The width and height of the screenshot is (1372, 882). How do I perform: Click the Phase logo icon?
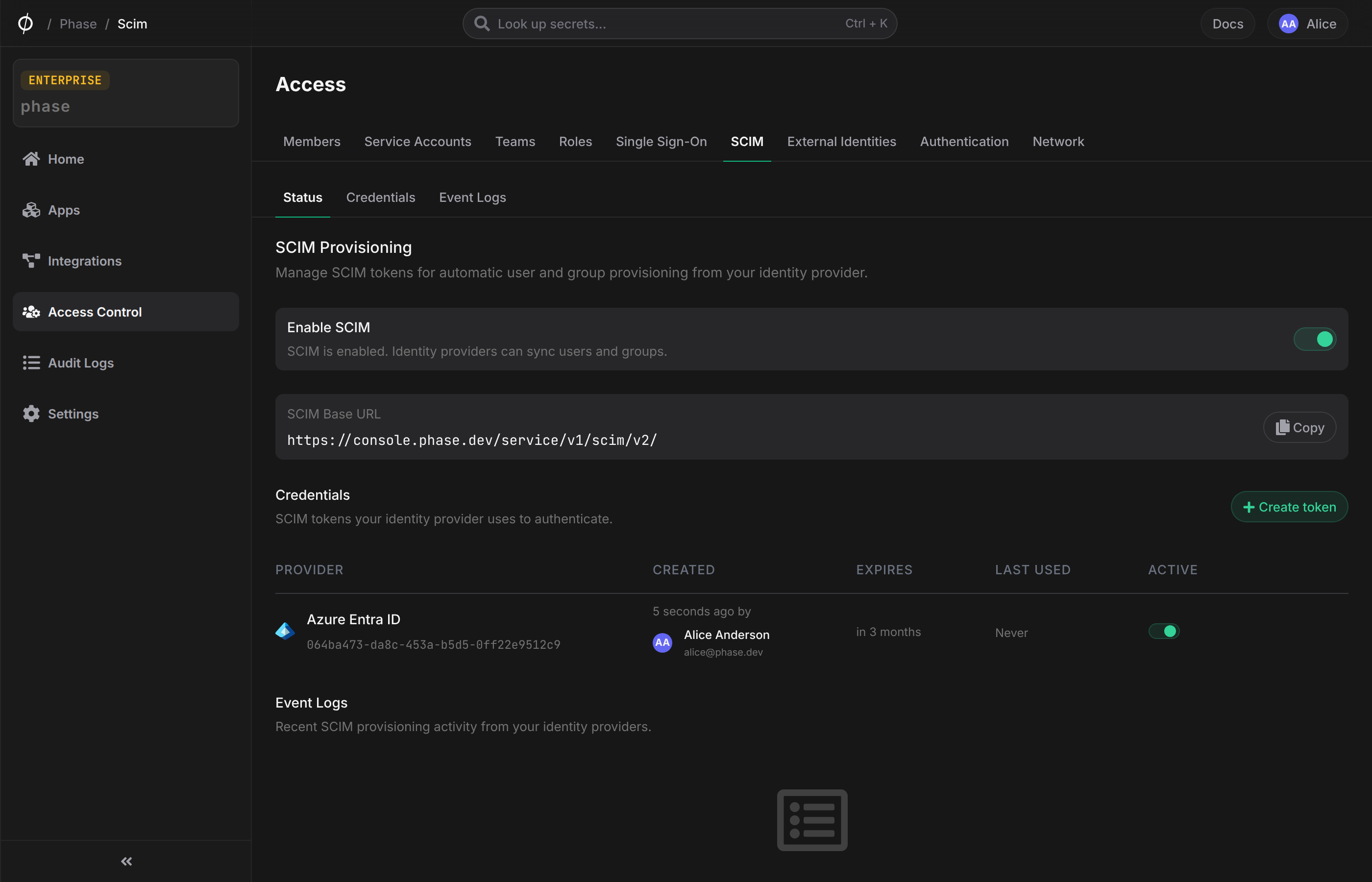point(25,24)
